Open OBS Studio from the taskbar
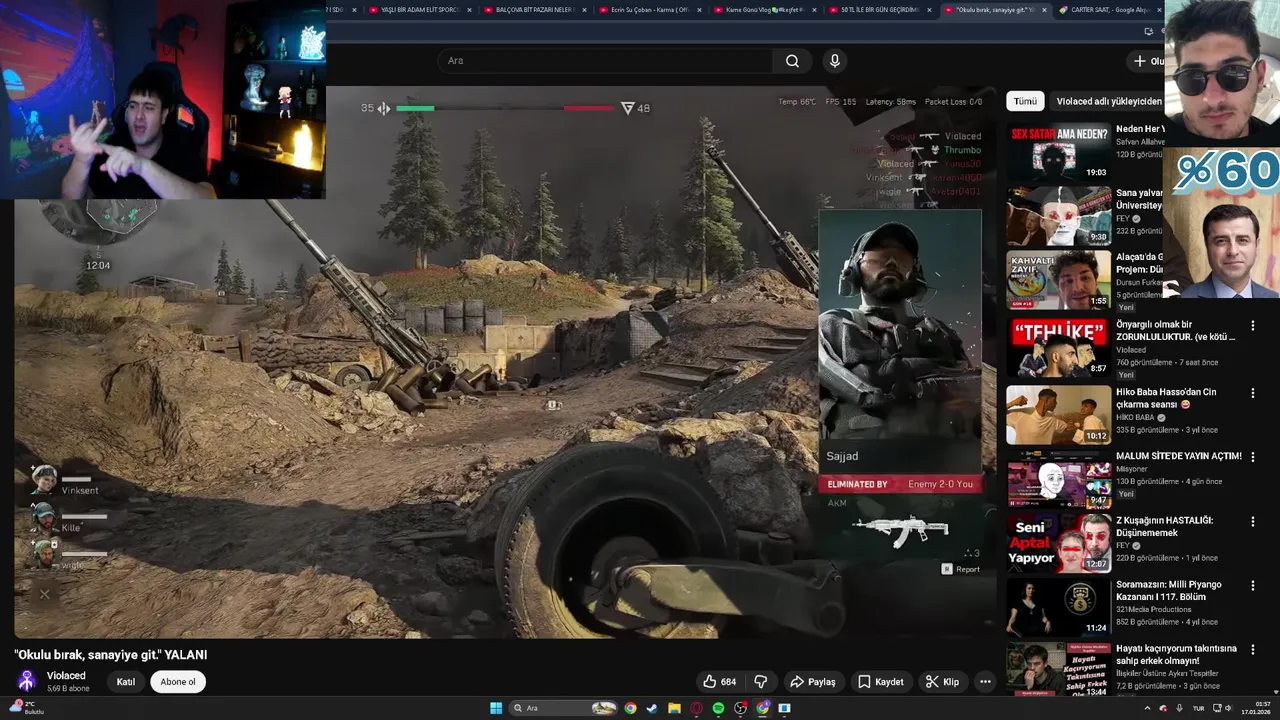This screenshot has width=1280, height=720. click(x=740, y=708)
